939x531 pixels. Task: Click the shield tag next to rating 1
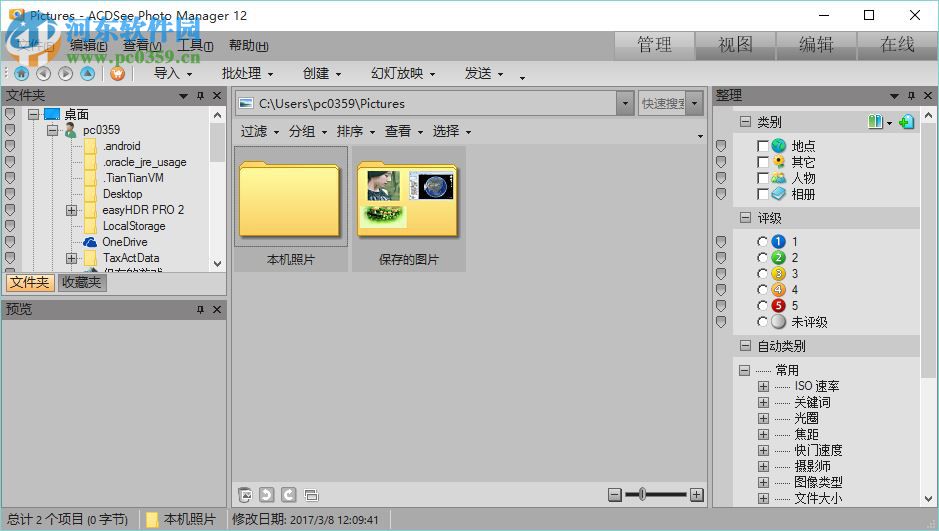pos(721,241)
